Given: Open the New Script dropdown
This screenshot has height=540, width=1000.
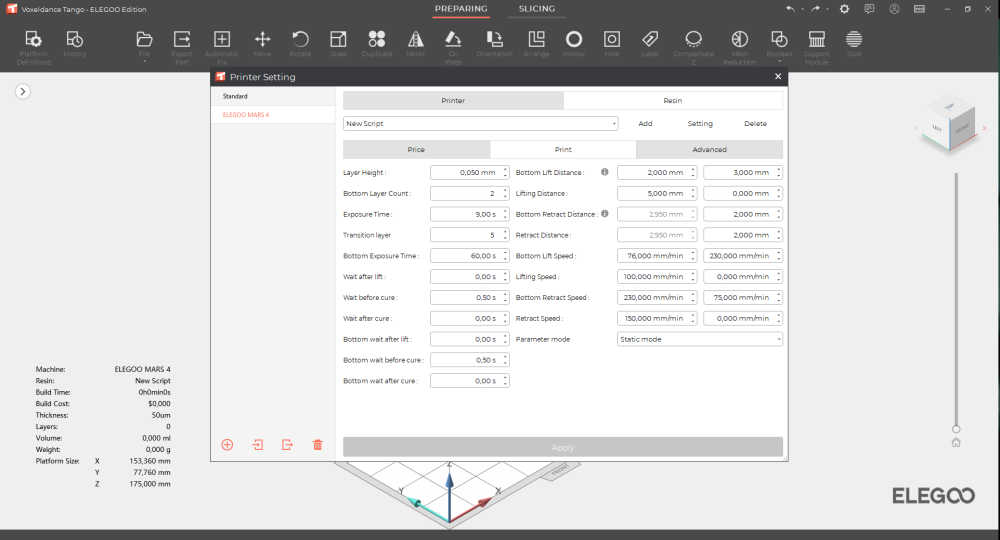Looking at the screenshot, I should point(480,124).
